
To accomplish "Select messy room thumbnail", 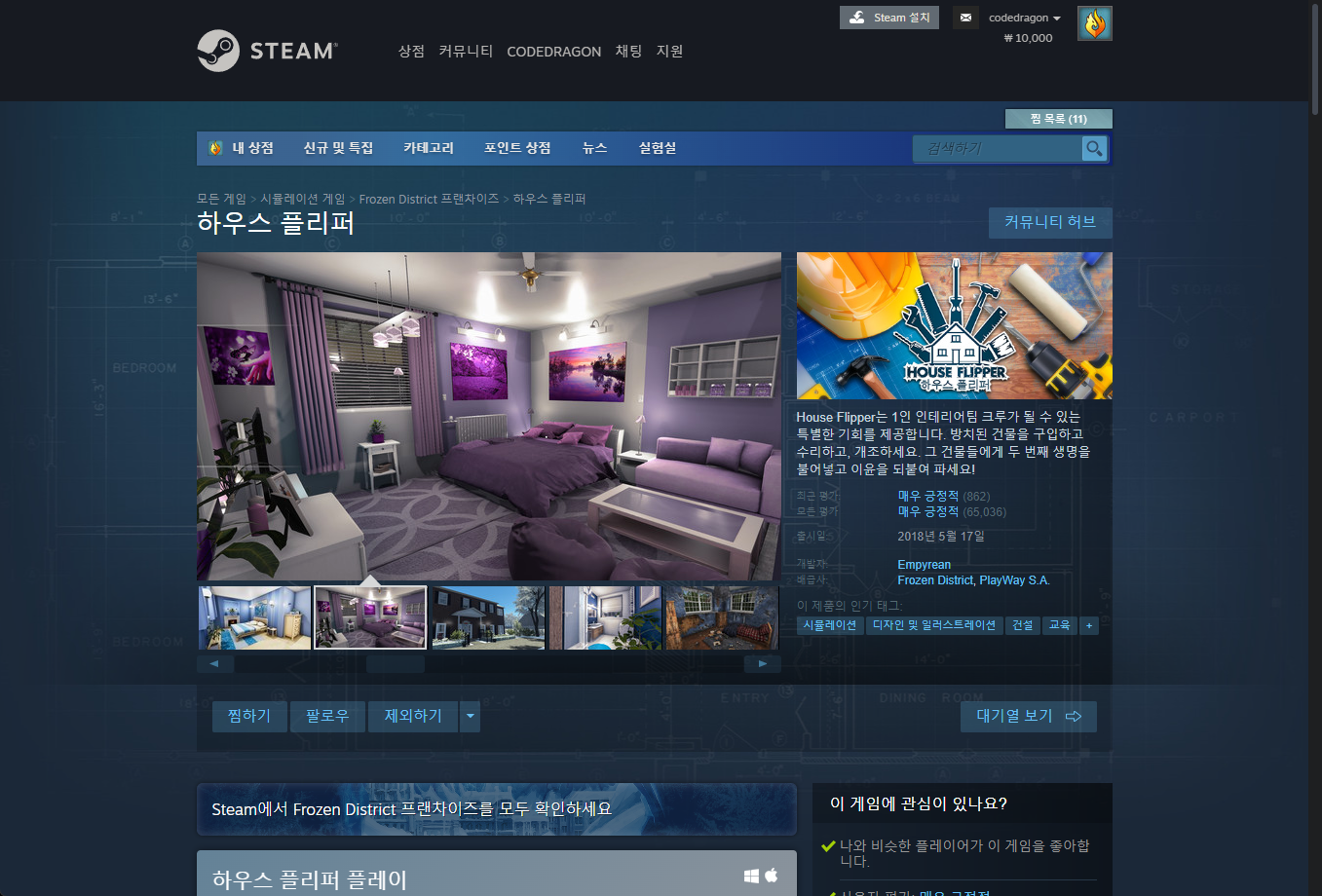I will coord(722,617).
